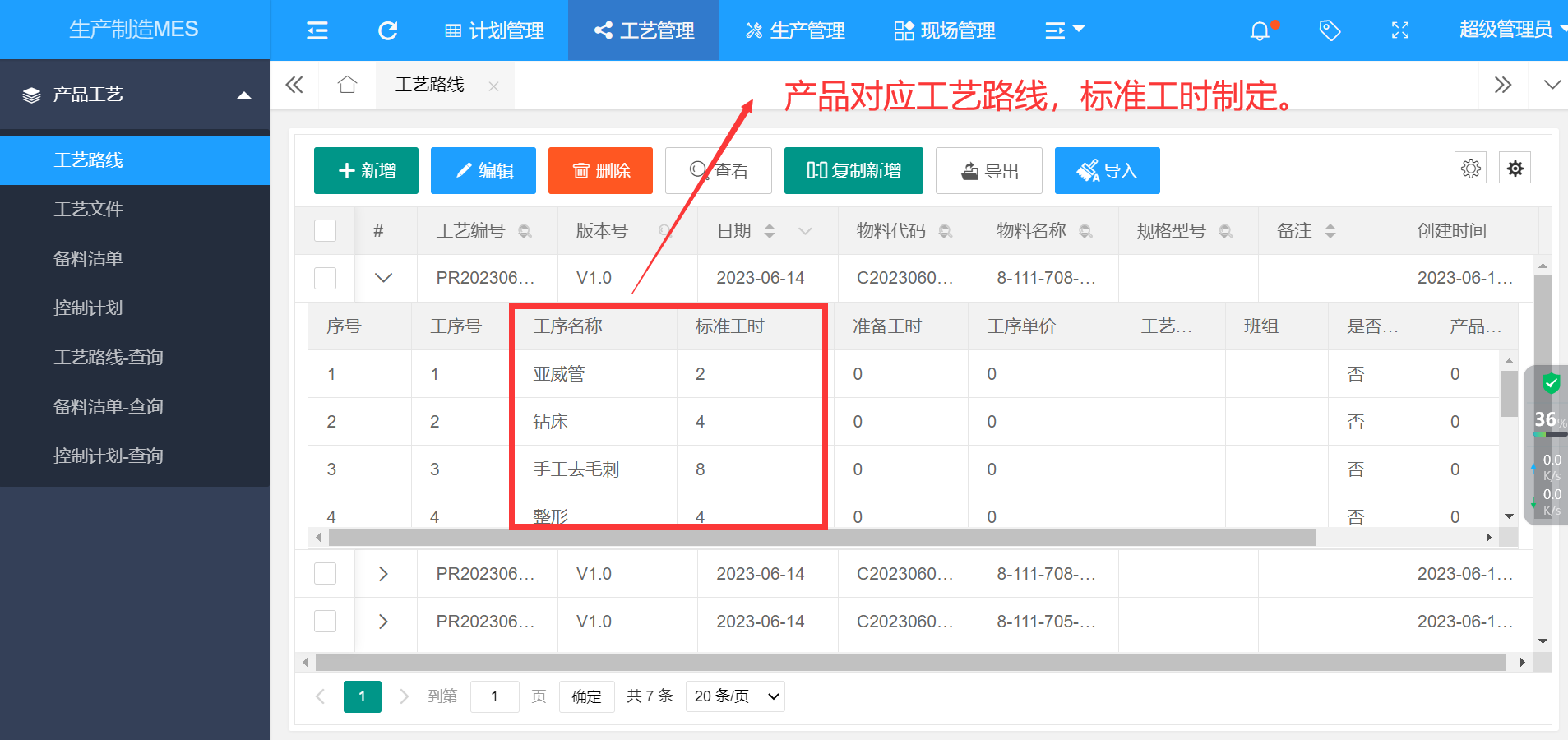
Task: Open the 生产管理 top menu
Action: [795, 31]
